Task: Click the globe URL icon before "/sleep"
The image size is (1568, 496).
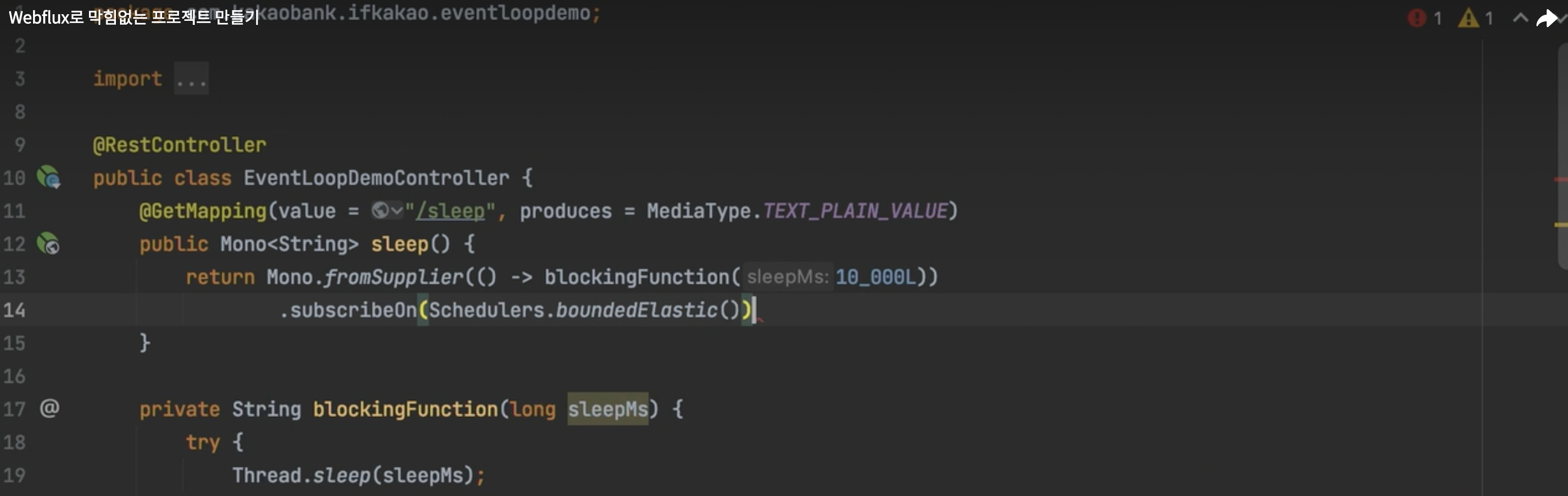Action: (x=380, y=210)
